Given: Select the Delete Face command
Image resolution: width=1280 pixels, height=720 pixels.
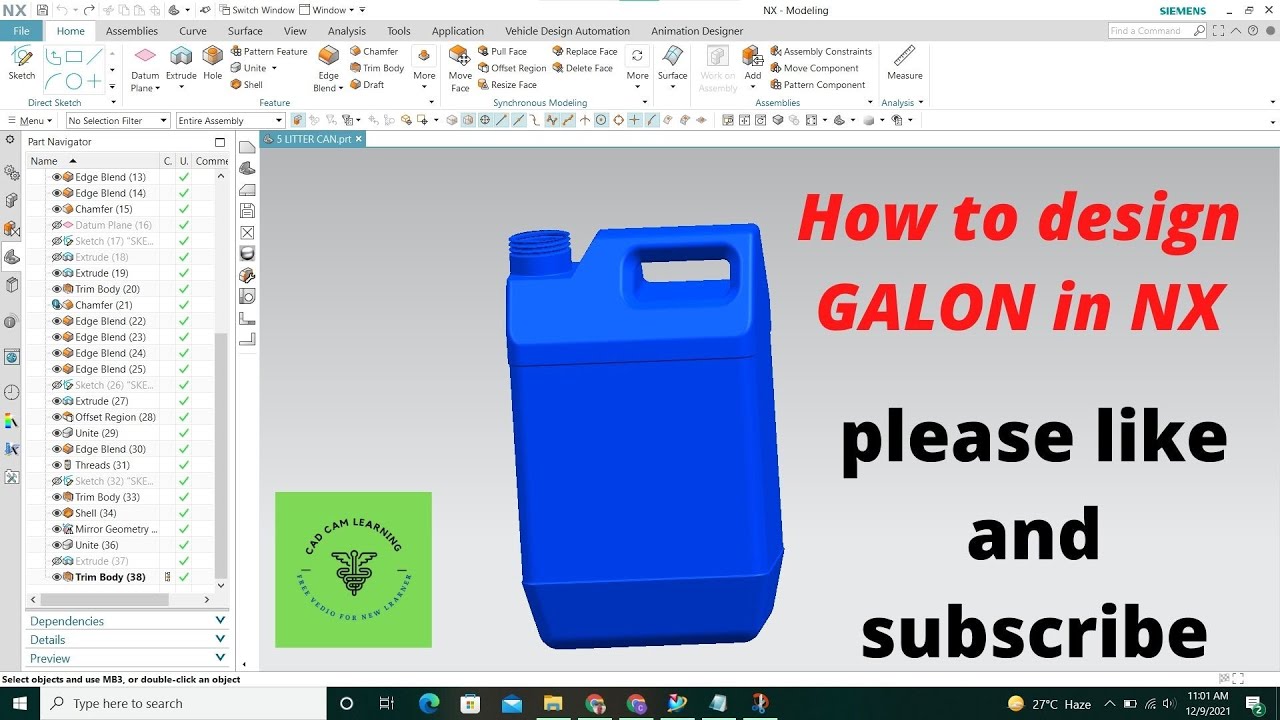Looking at the screenshot, I should click(x=583, y=68).
